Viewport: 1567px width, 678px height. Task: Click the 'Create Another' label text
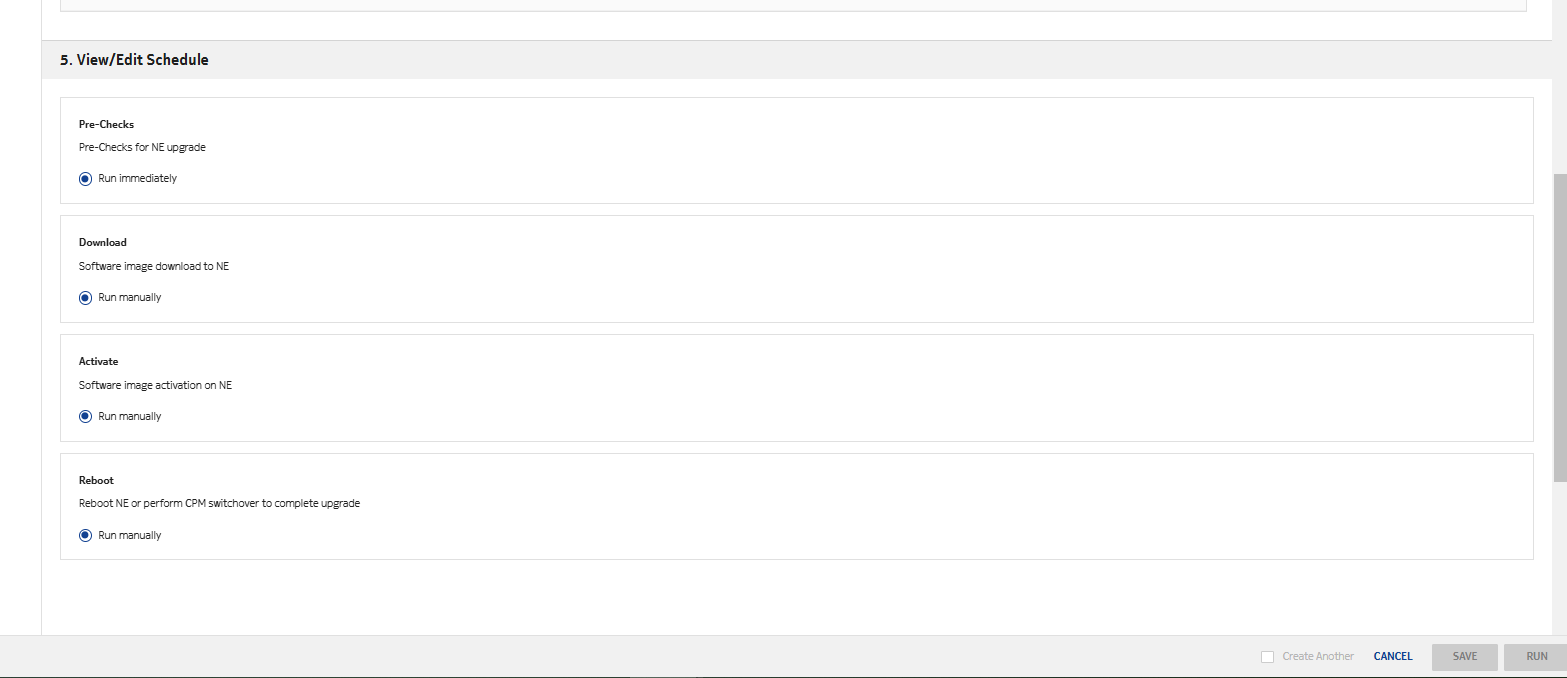pyautogui.click(x=1318, y=657)
